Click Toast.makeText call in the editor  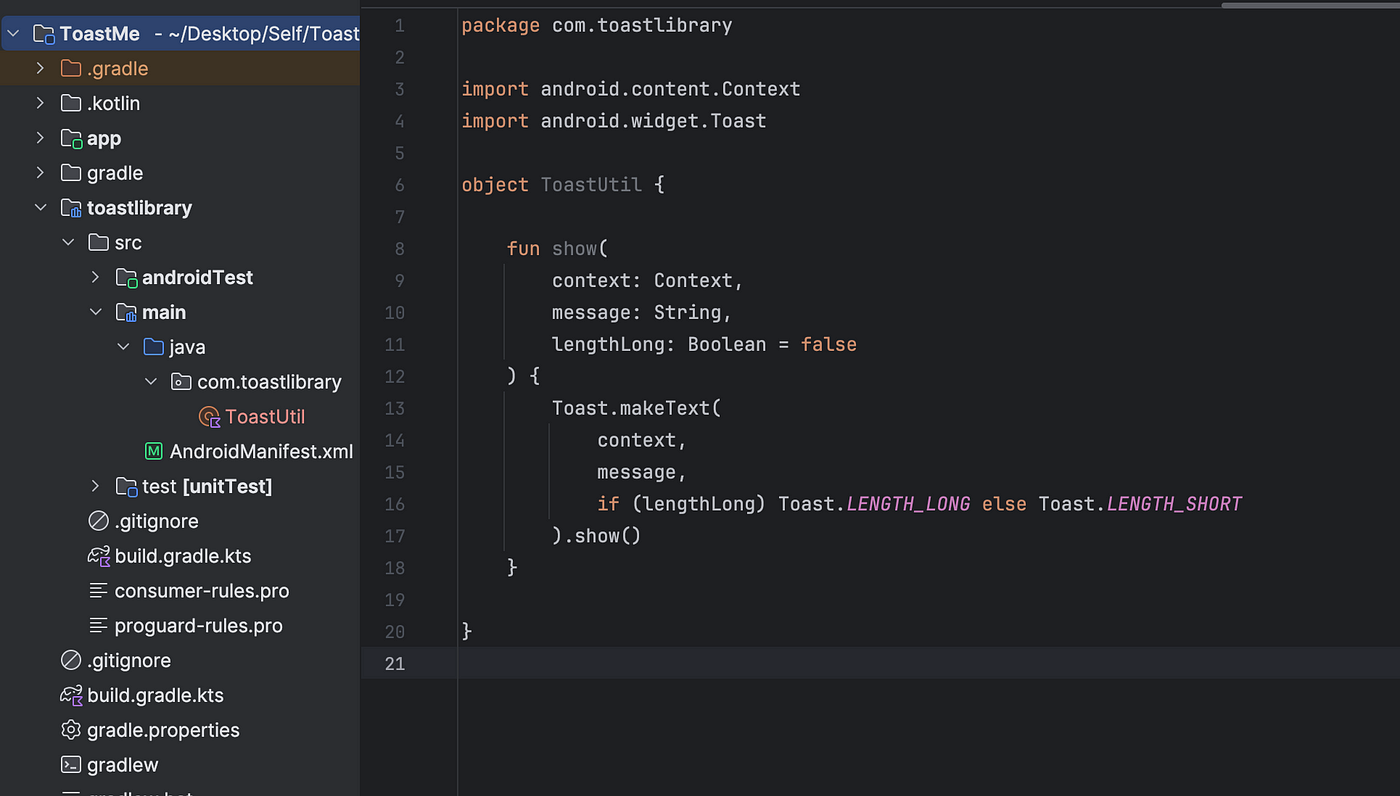636,408
